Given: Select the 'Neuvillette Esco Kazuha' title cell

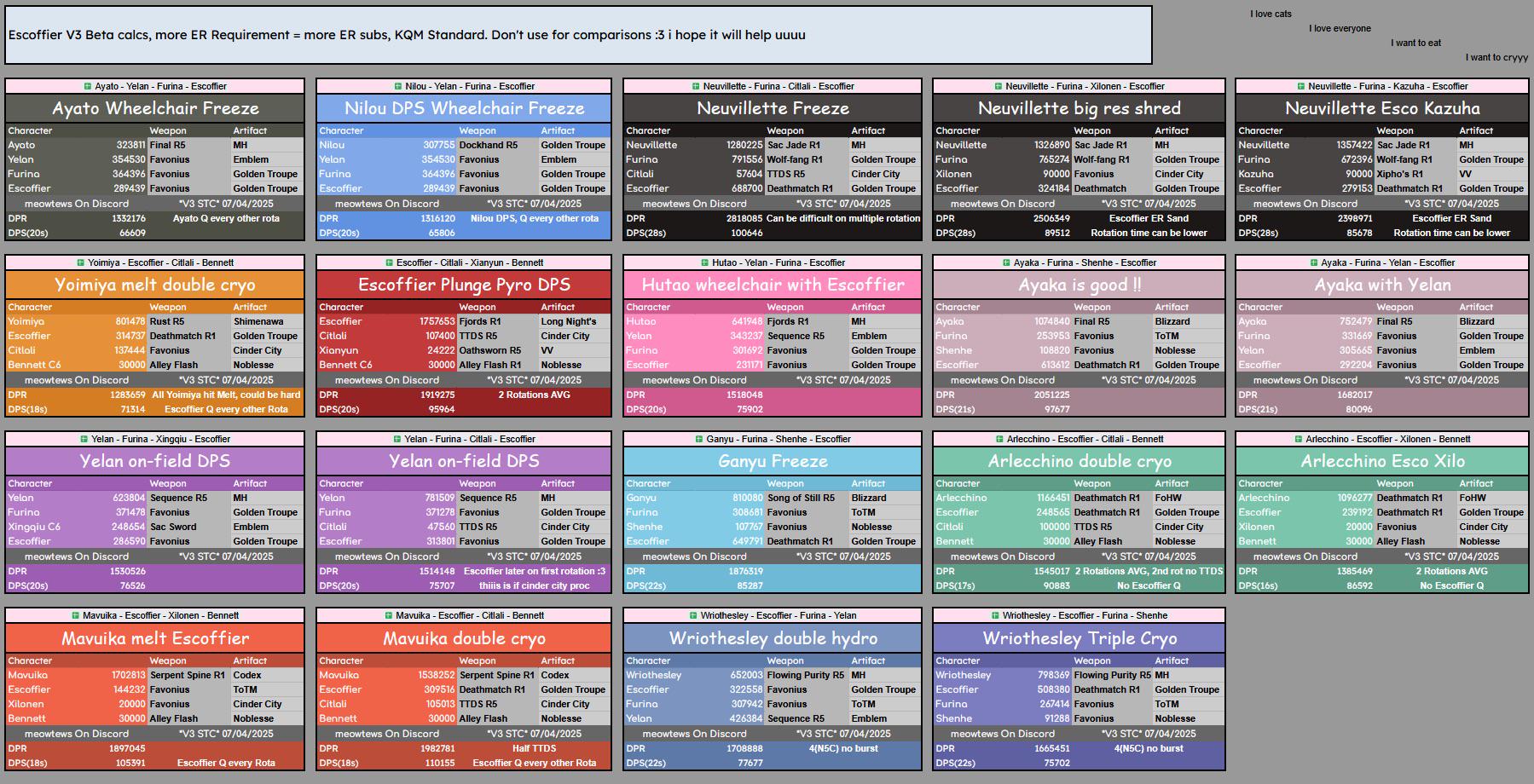Looking at the screenshot, I should coord(1382,108).
